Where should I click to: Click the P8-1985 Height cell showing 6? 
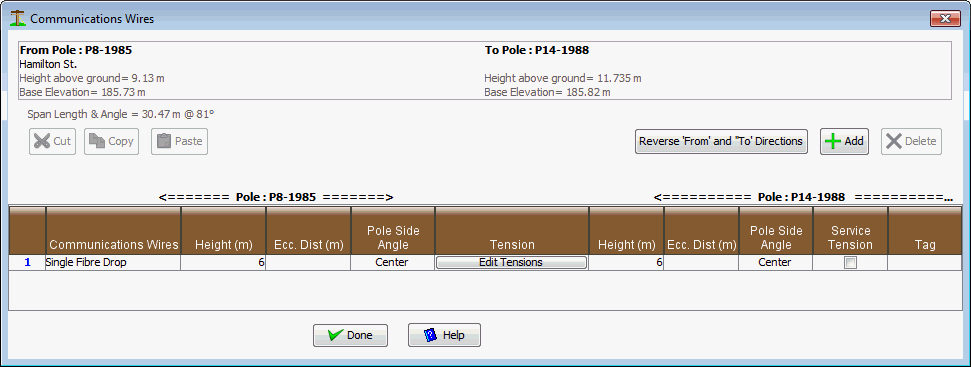coord(224,262)
